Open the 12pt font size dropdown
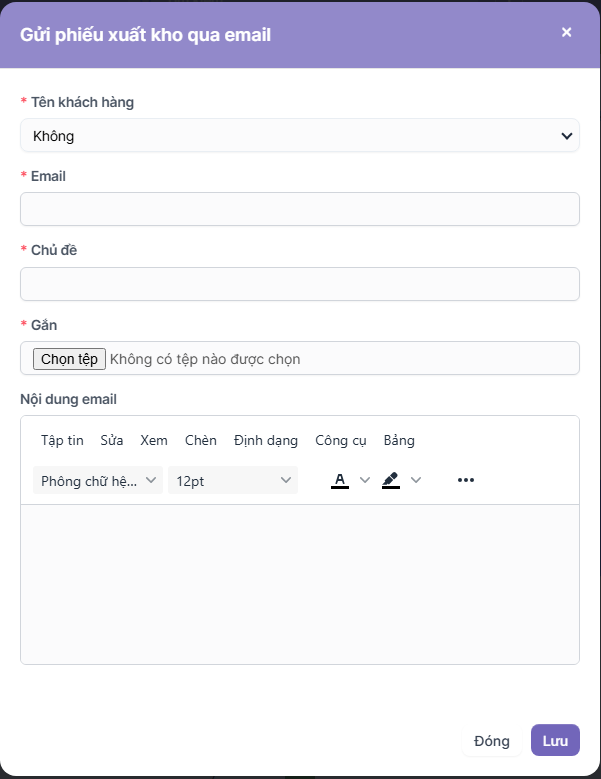Image resolution: width=601 pixels, height=779 pixels. pos(233,481)
